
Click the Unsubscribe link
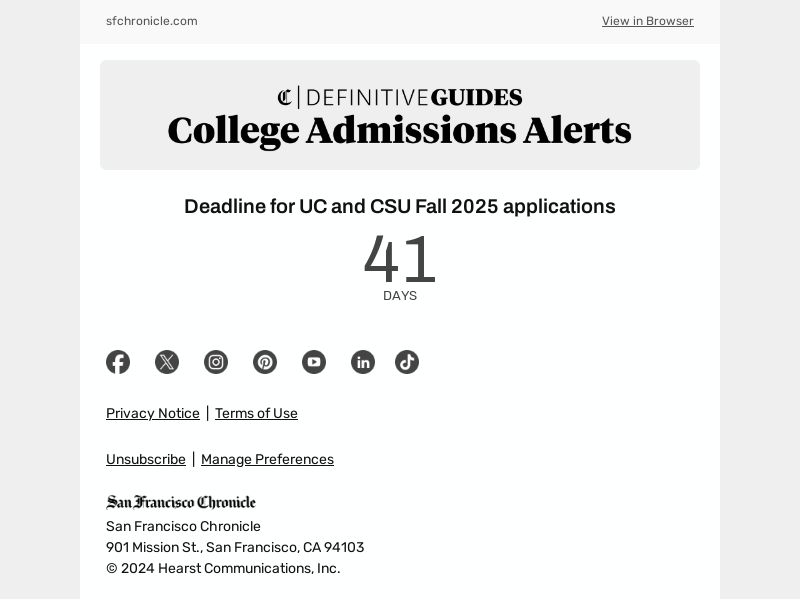point(145,459)
